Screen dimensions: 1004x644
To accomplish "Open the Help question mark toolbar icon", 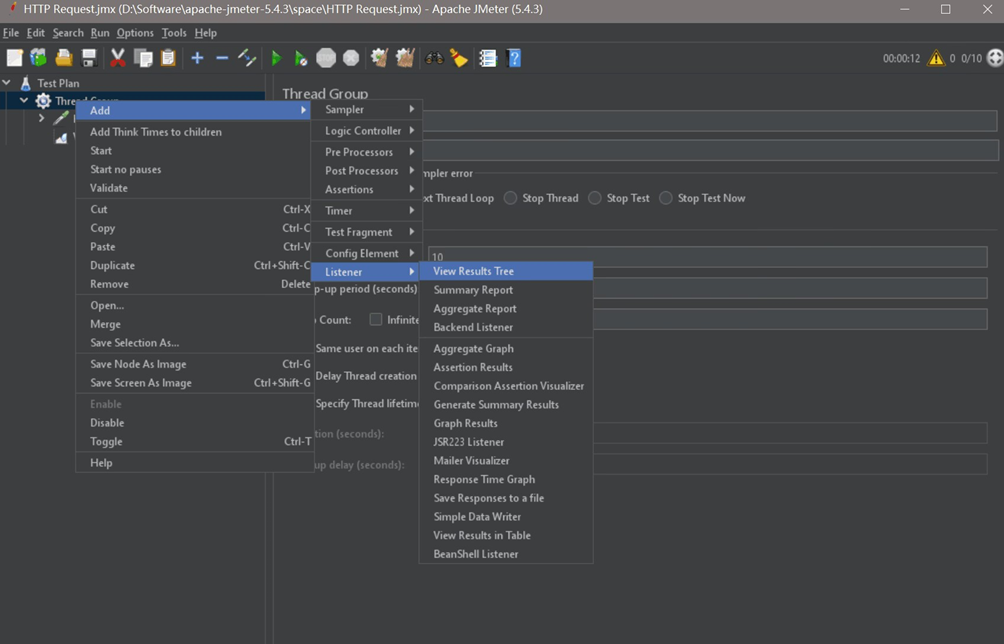I will [x=514, y=59].
